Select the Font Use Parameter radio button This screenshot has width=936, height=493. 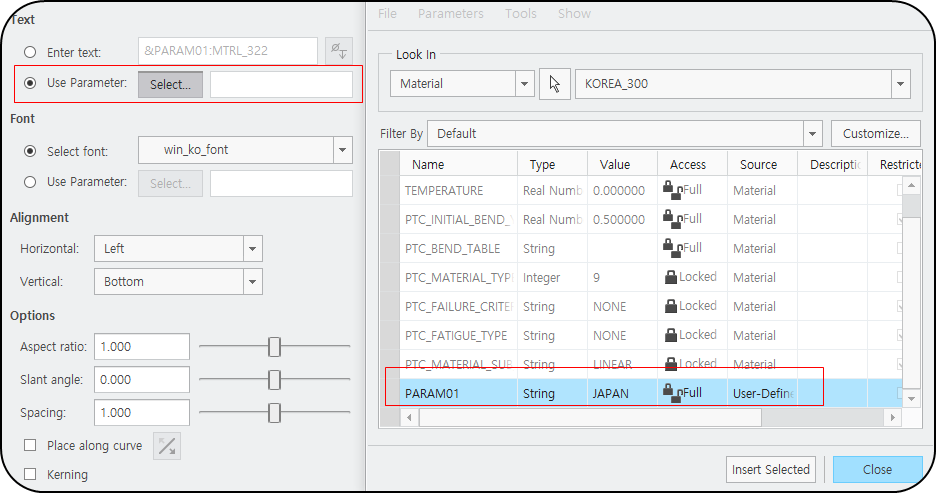[30, 182]
